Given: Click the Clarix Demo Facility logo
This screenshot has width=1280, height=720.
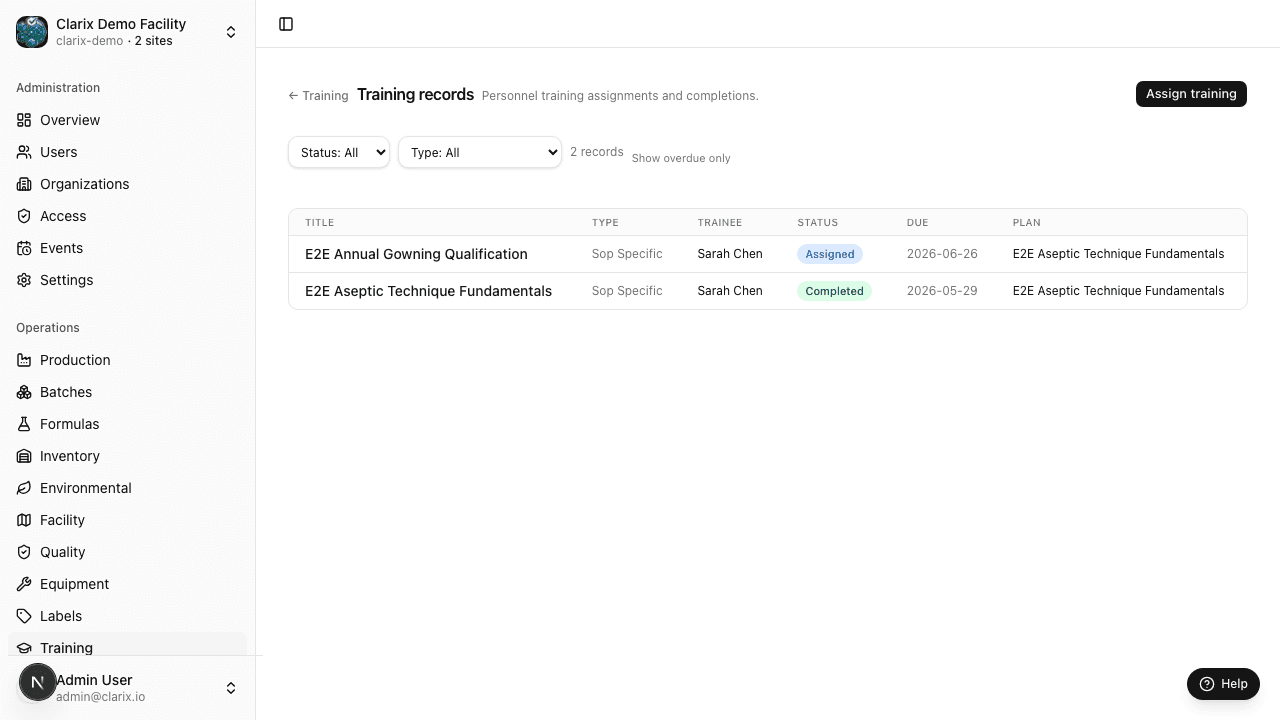Looking at the screenshot, I should (32, 32).
